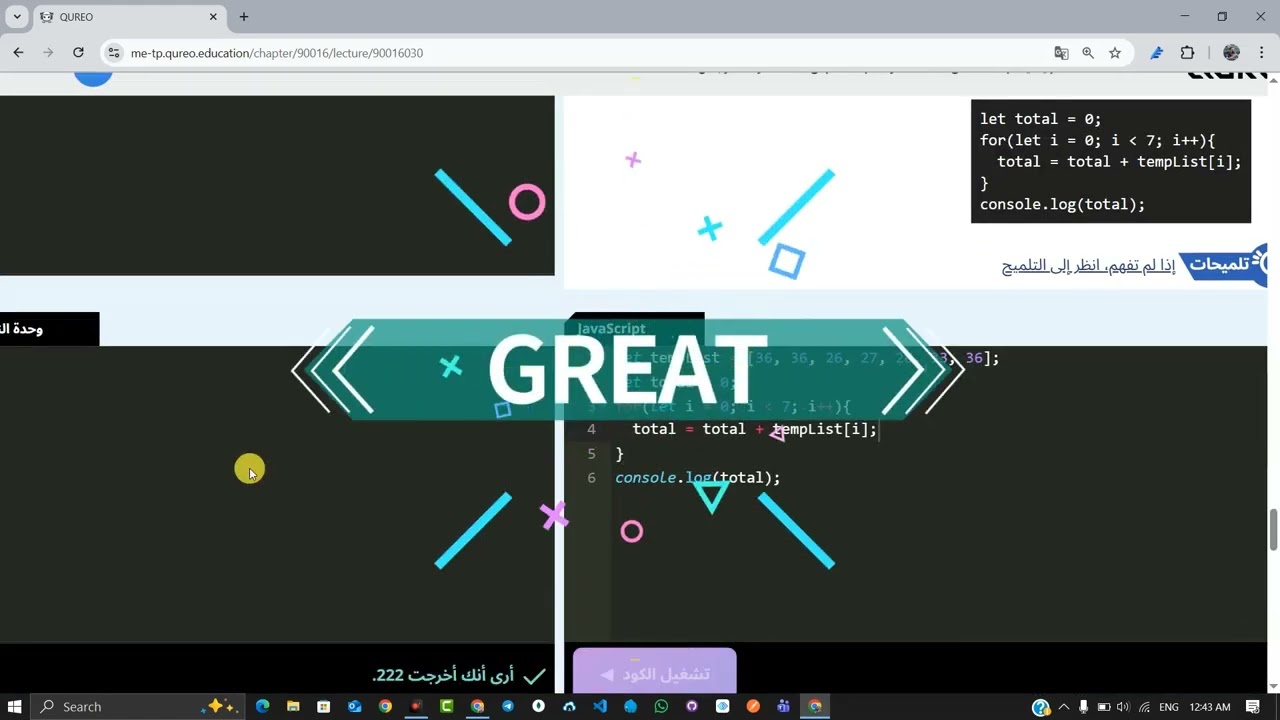This screenshot has width=1280, height=720.
Task: View site information for me-tp.qureo.education
Action: pos(114,53)
